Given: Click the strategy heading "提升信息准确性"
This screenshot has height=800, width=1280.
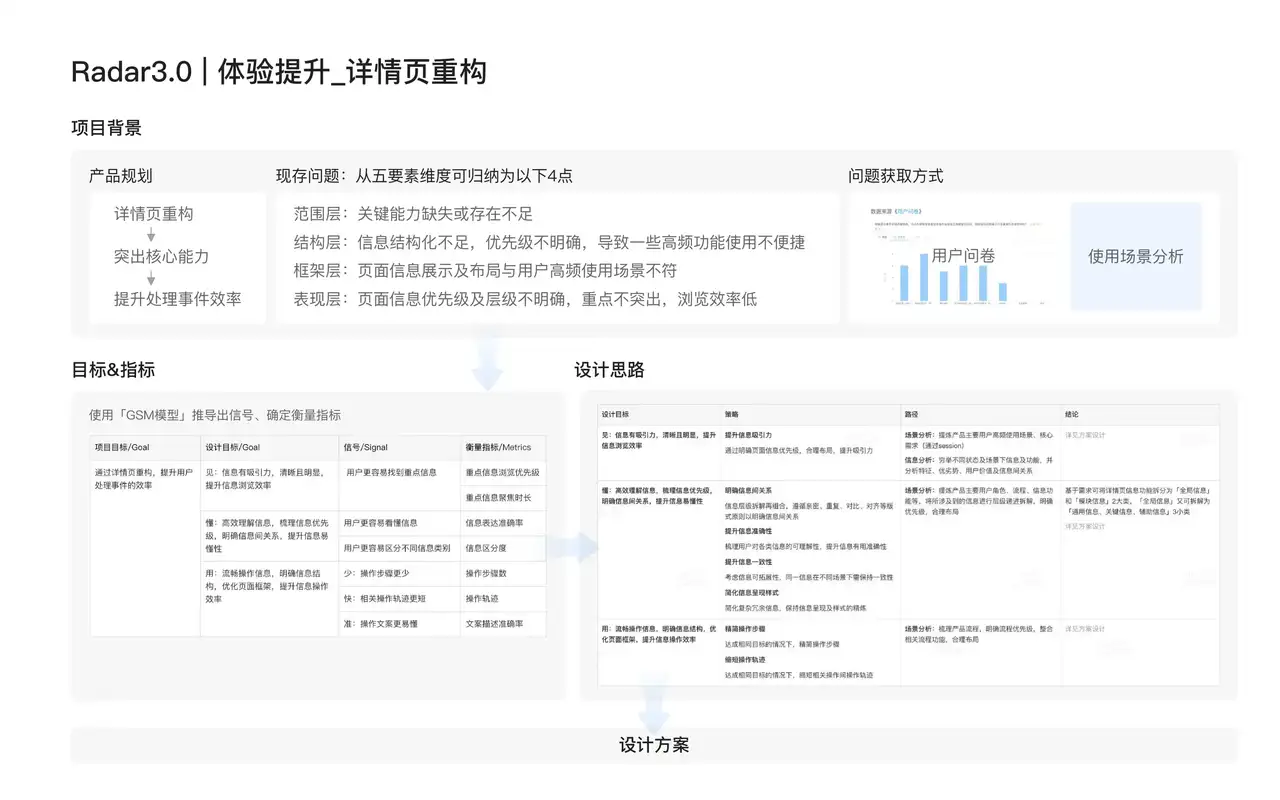Looking at the screenshot, I should point(748,532).
